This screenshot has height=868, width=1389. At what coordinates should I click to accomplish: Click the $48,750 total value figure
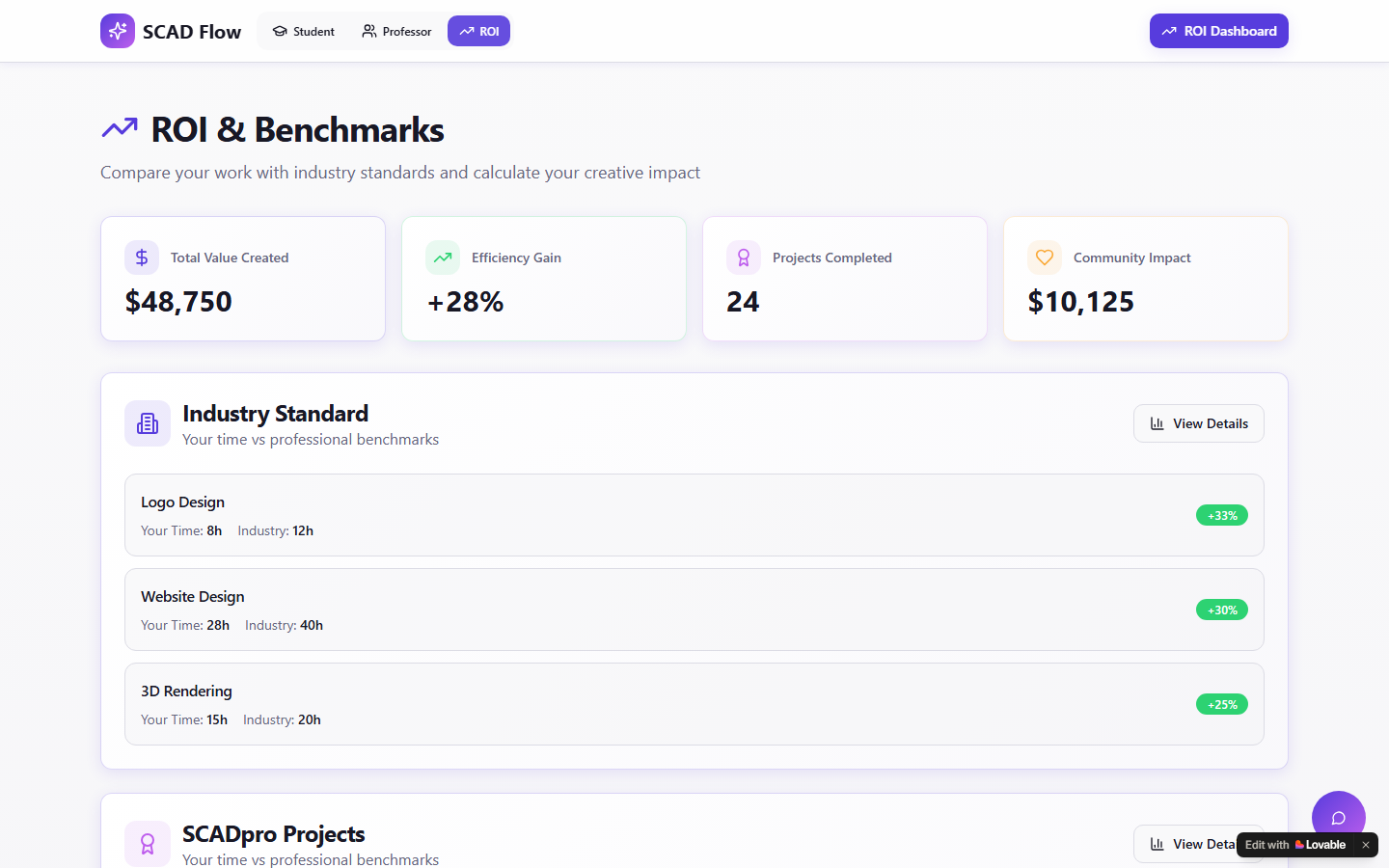178,302
